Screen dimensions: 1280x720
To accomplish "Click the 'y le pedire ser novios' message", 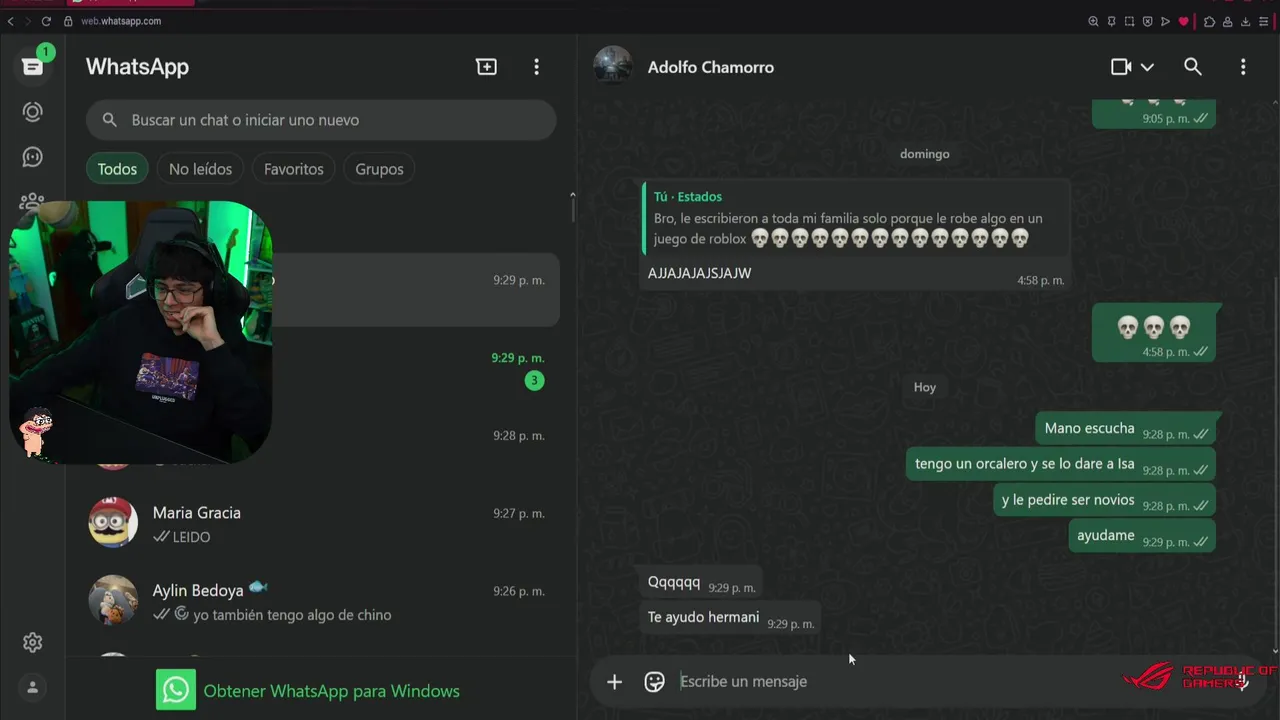I will (x=1104, y=501).
